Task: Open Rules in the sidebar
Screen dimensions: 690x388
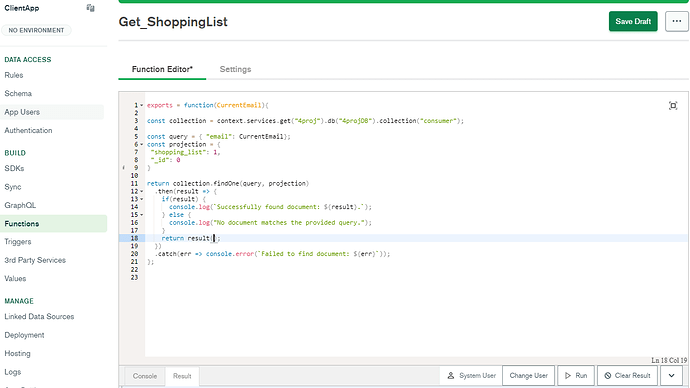Action: 14,75
